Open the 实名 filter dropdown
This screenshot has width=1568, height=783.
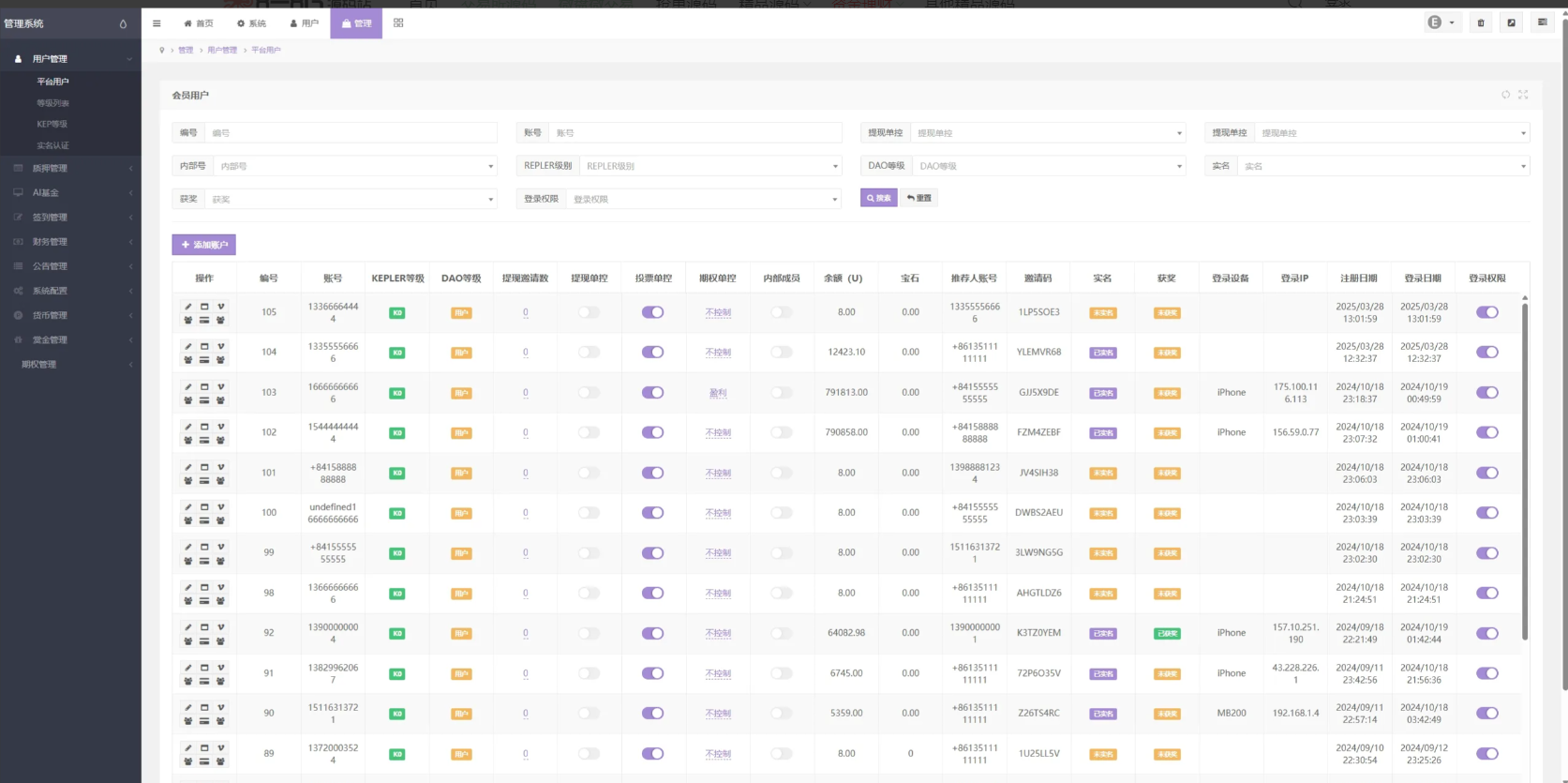tap(1382, 166)
